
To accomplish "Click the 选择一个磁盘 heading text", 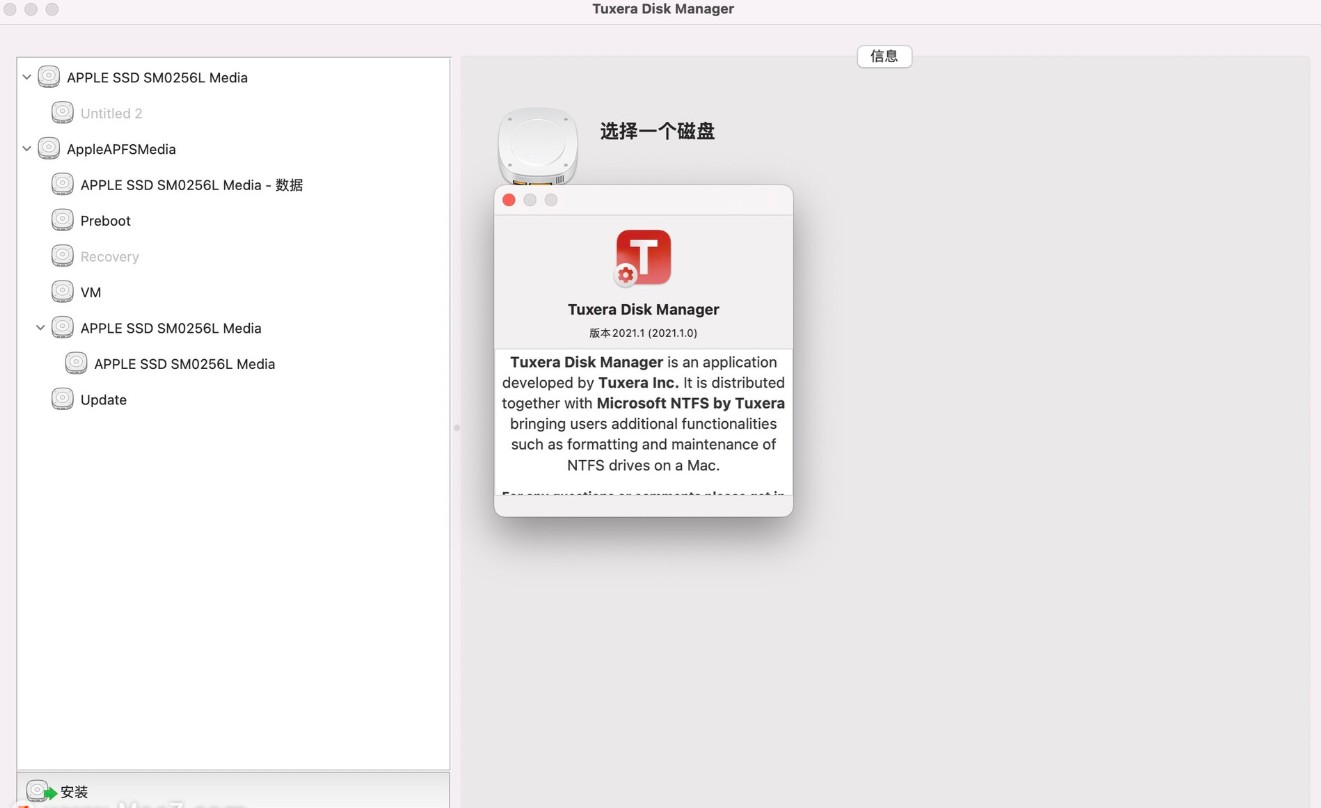I will coord(657,131).
